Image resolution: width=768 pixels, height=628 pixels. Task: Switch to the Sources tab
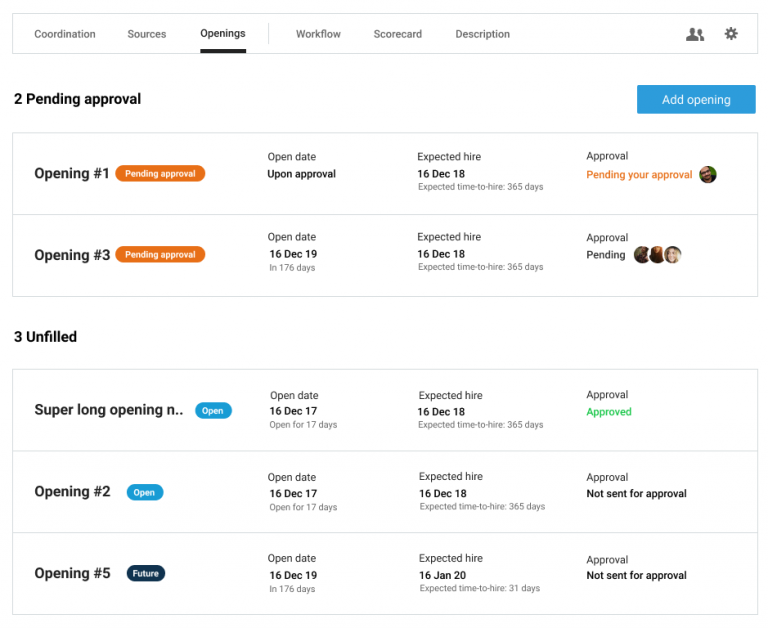click(x=147, y=34)
